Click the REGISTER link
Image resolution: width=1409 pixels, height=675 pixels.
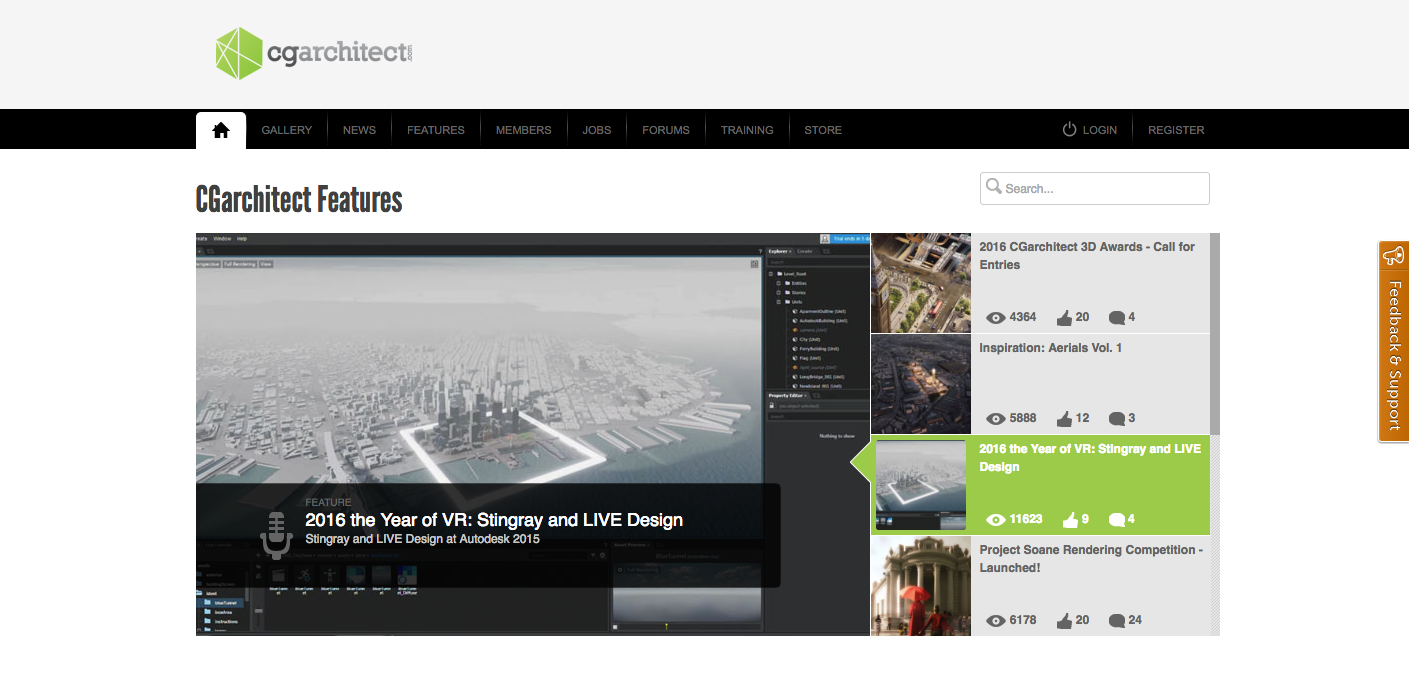click(x=1176, y=130)
